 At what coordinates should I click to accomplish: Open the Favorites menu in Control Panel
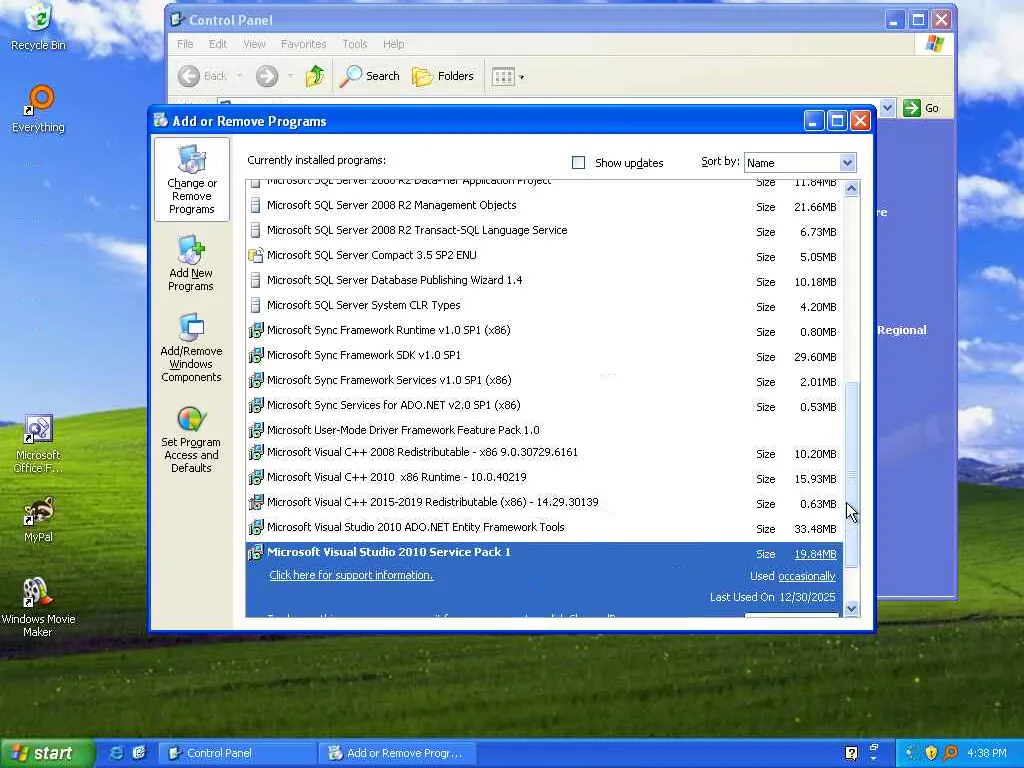[x=303, y=44]
